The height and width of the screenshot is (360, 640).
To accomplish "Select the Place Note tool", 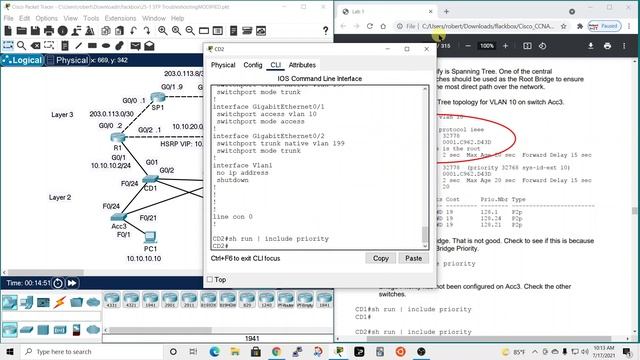I will tap(64, 45).
